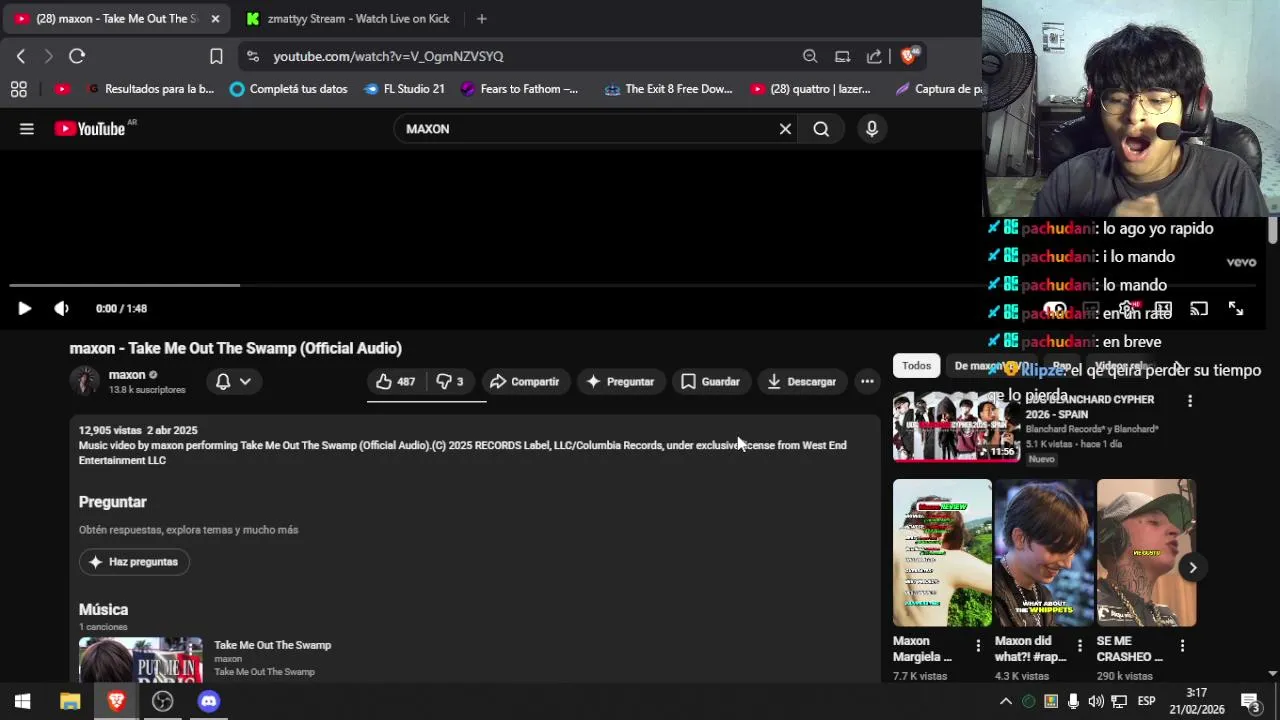This screenshot has height=720, width=1280.
Task: Click the Preguntar button under the video
Action: 620,381
